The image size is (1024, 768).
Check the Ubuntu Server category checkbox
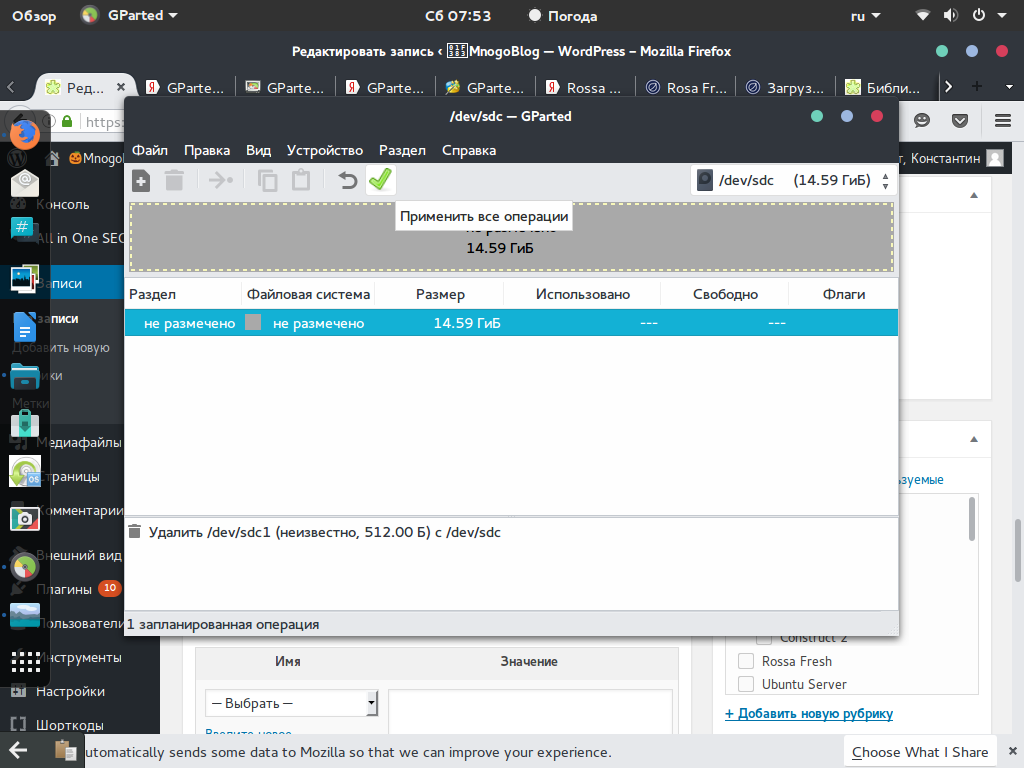coord(746,684)
